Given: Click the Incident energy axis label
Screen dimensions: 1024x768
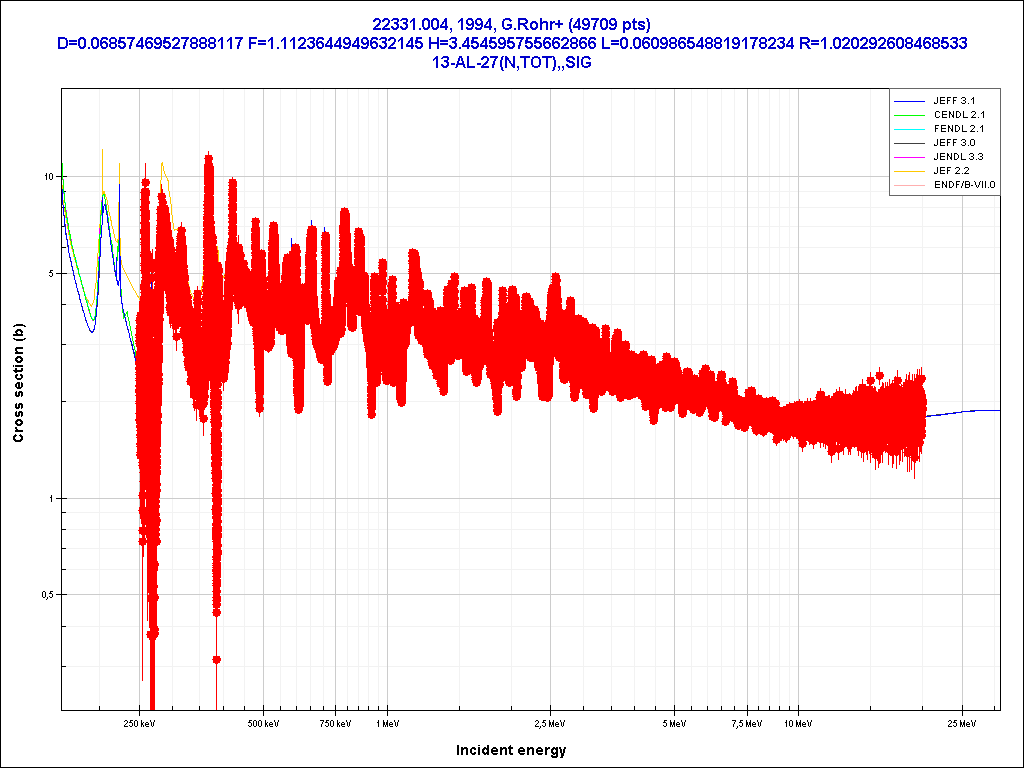Looking at the screenshot, I should 511,750.
